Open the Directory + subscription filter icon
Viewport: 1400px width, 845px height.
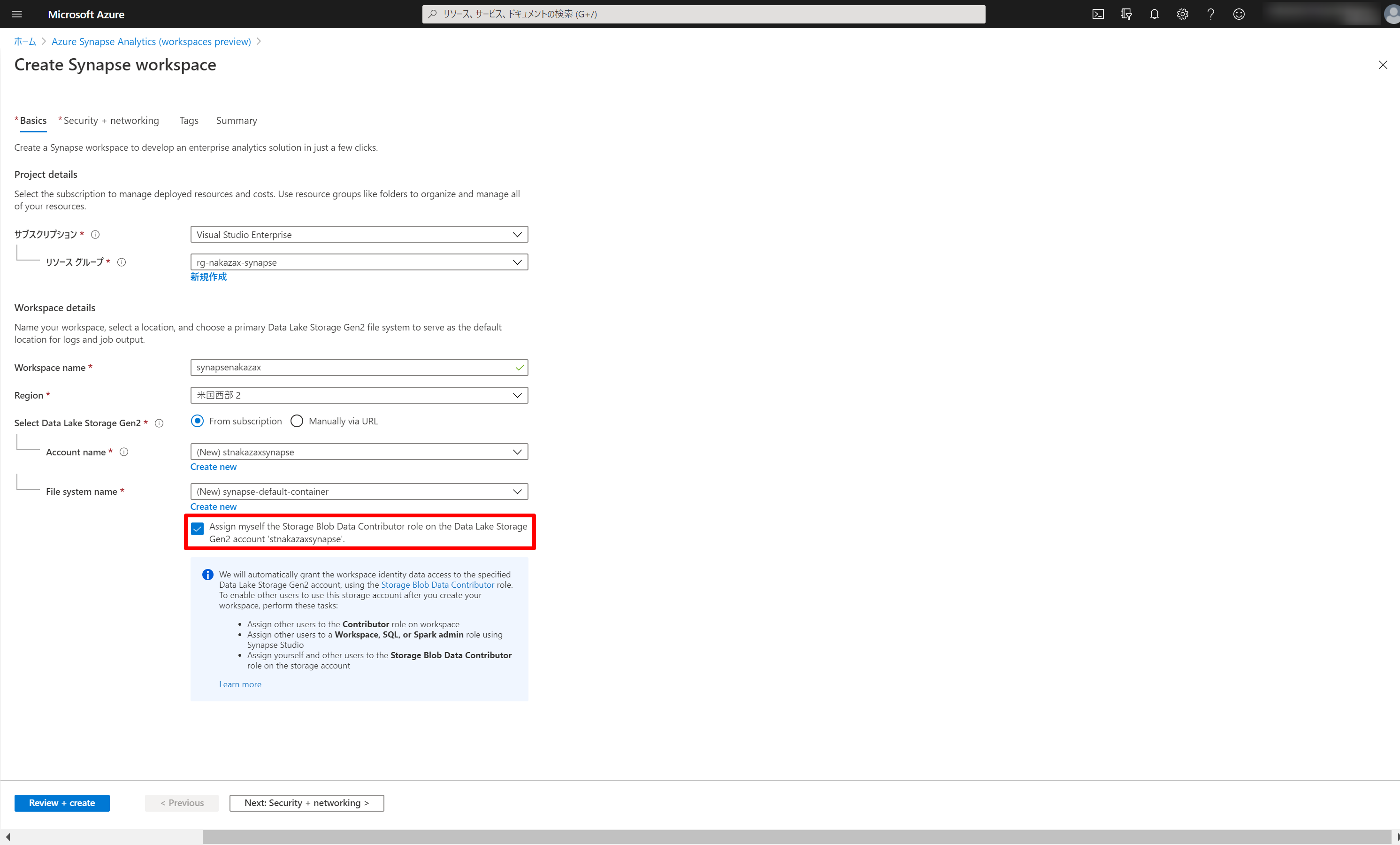(x=1126, y=14)
